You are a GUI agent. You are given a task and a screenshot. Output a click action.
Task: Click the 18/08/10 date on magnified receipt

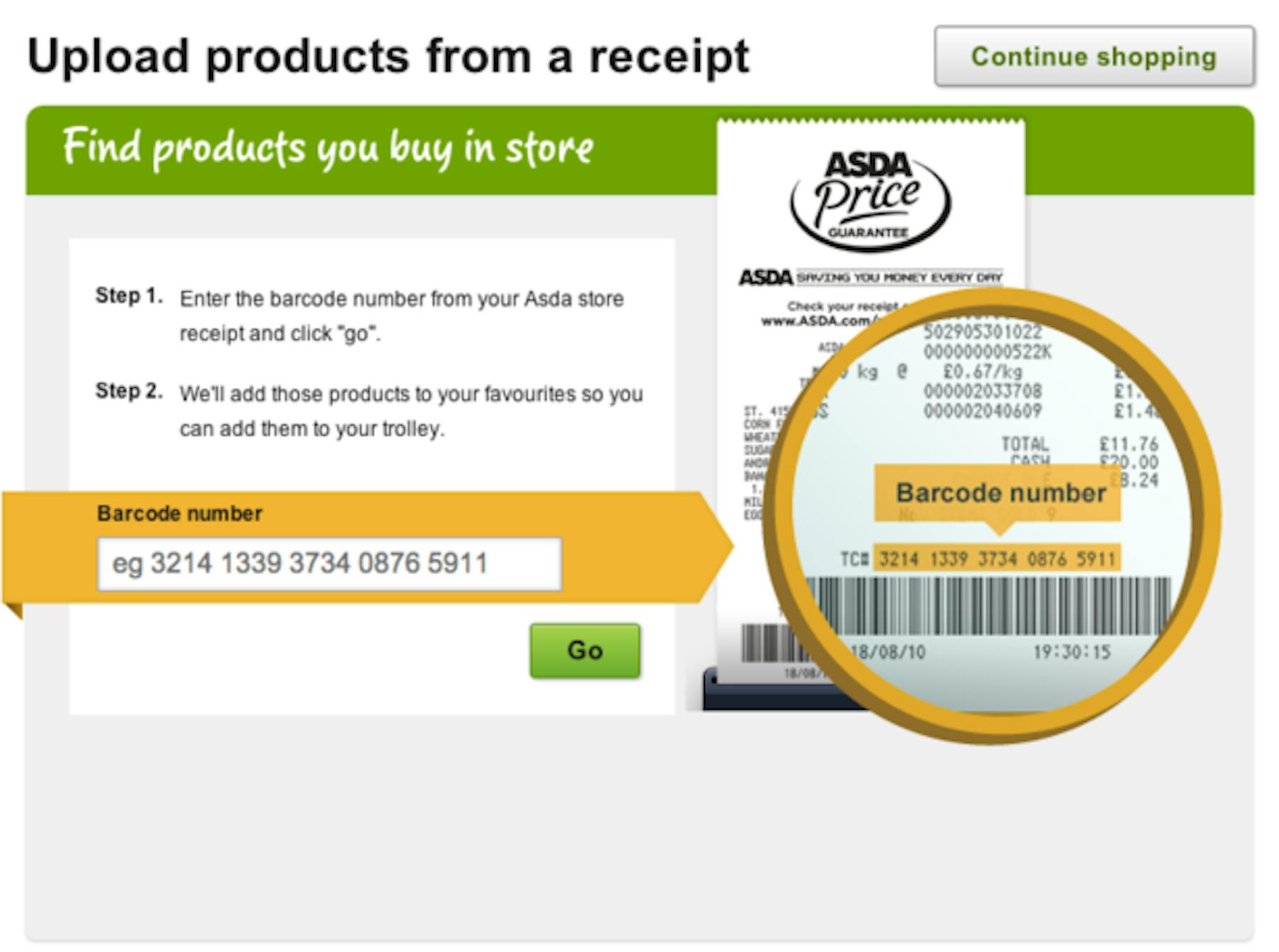(x=887, y=652)
